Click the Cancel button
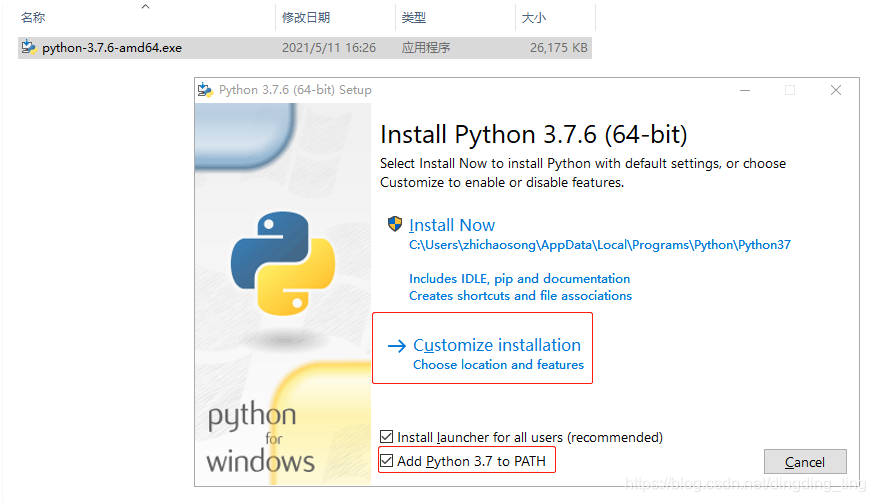 (x=805, y=462)
